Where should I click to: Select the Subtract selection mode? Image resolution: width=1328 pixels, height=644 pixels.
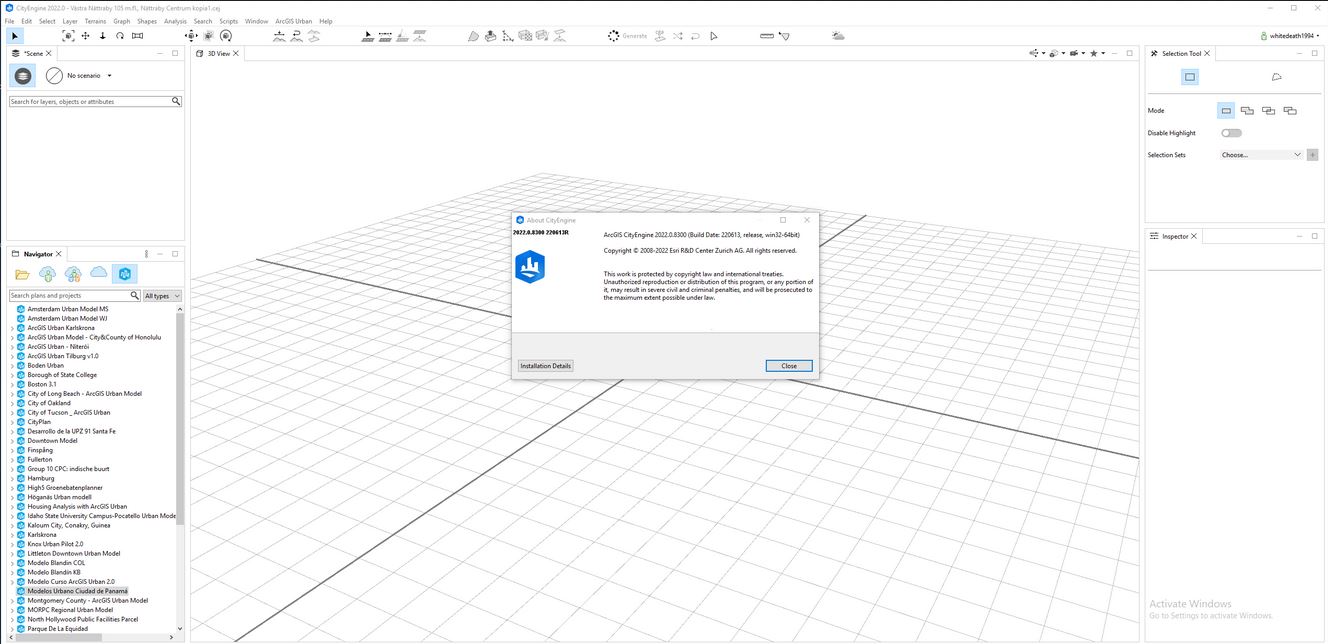click(1269, 110)
